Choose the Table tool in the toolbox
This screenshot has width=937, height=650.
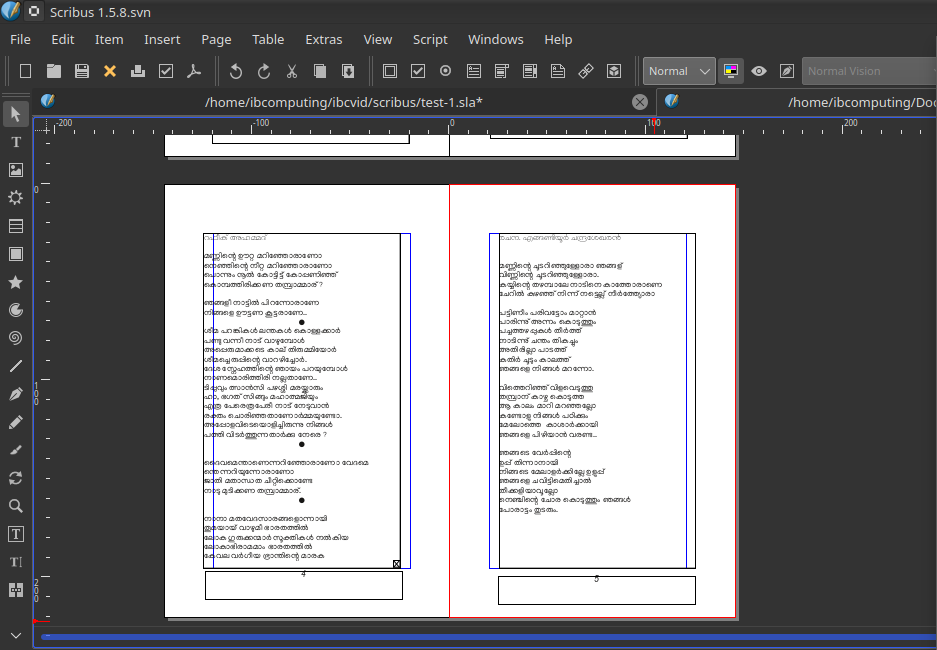(x=16, y=226)
